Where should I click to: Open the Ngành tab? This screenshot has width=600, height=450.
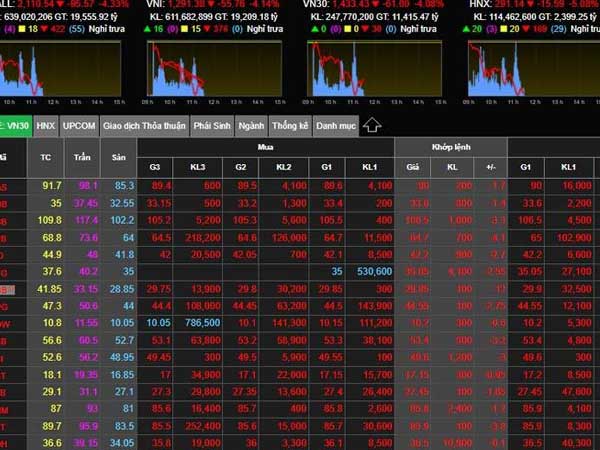[251, 126]
